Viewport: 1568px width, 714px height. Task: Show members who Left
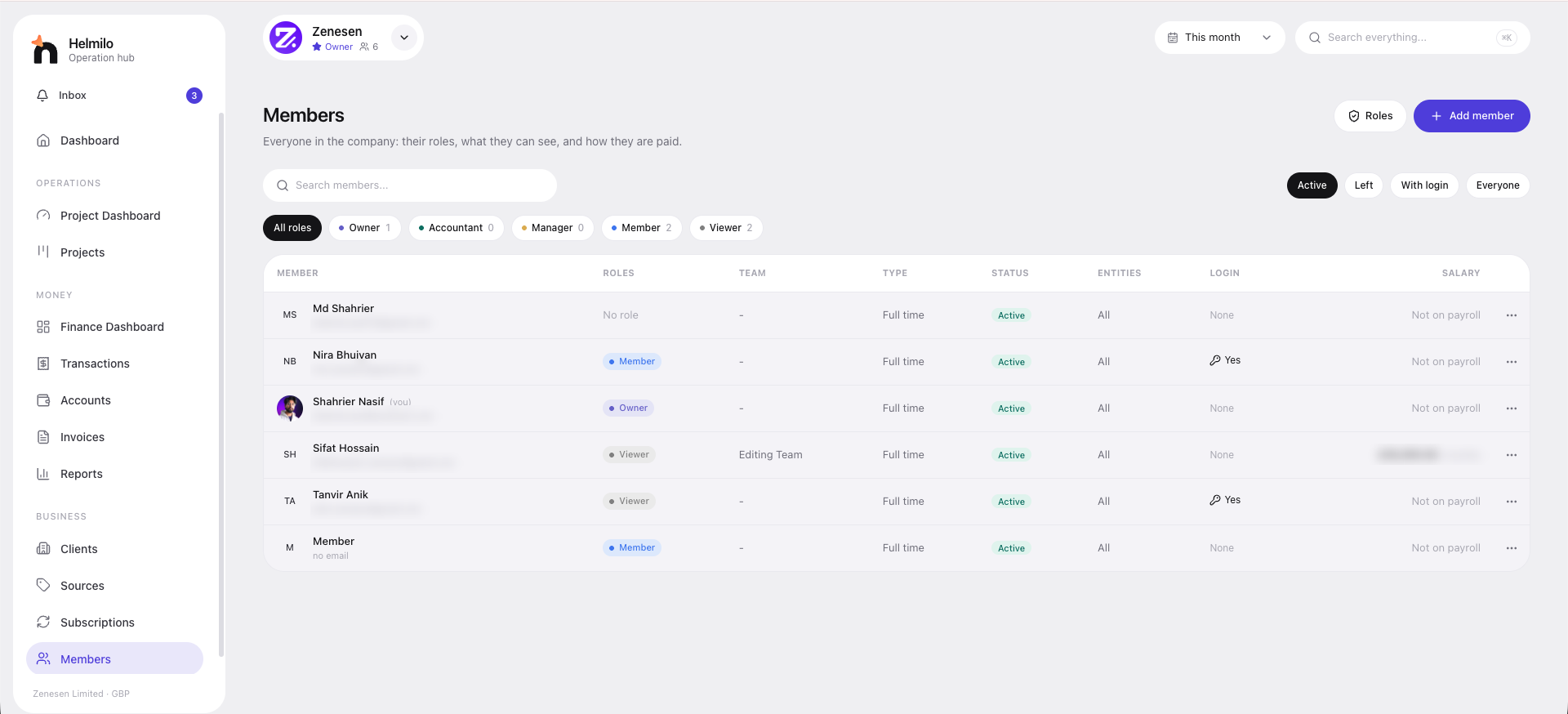pos(1364,185)
